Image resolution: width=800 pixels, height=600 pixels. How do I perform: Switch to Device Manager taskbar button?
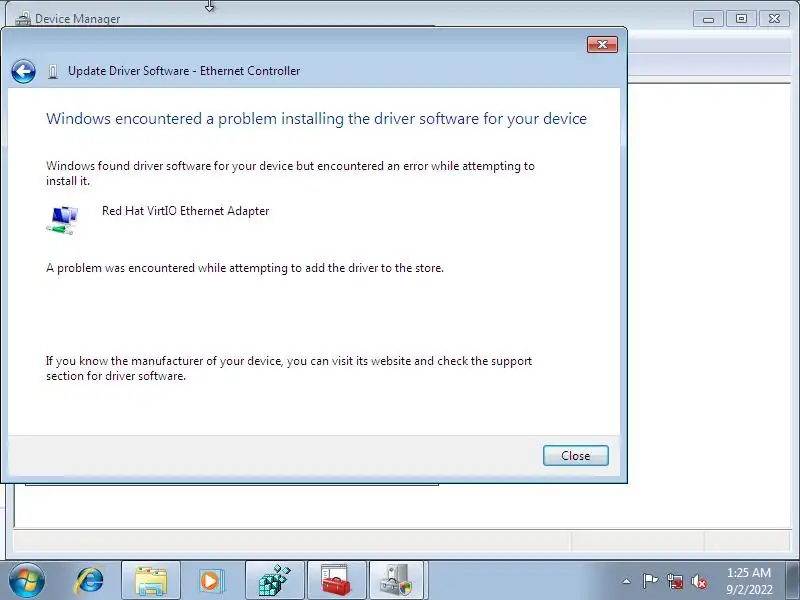(x=397, y=581)
